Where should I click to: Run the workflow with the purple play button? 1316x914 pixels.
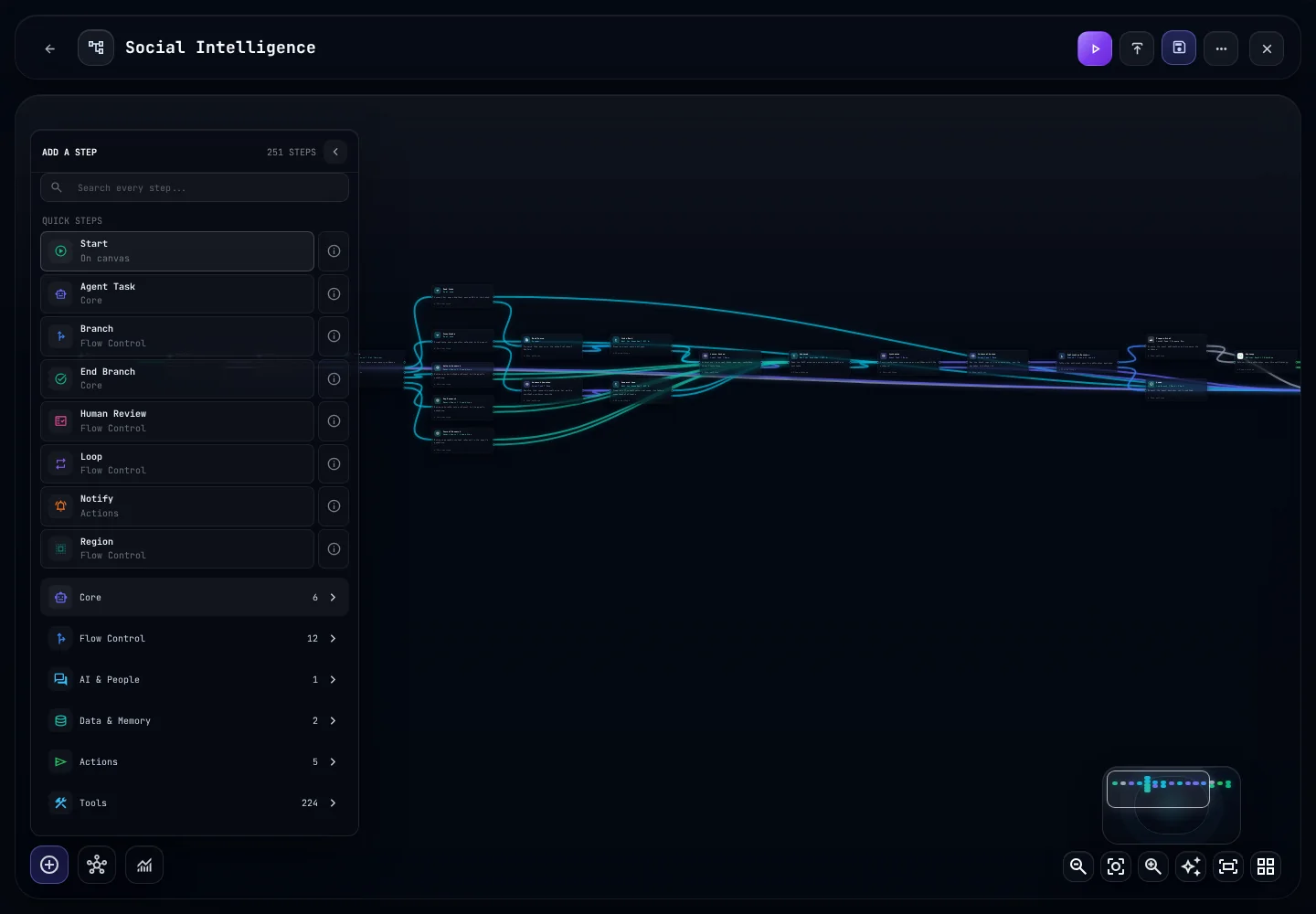1095,48
